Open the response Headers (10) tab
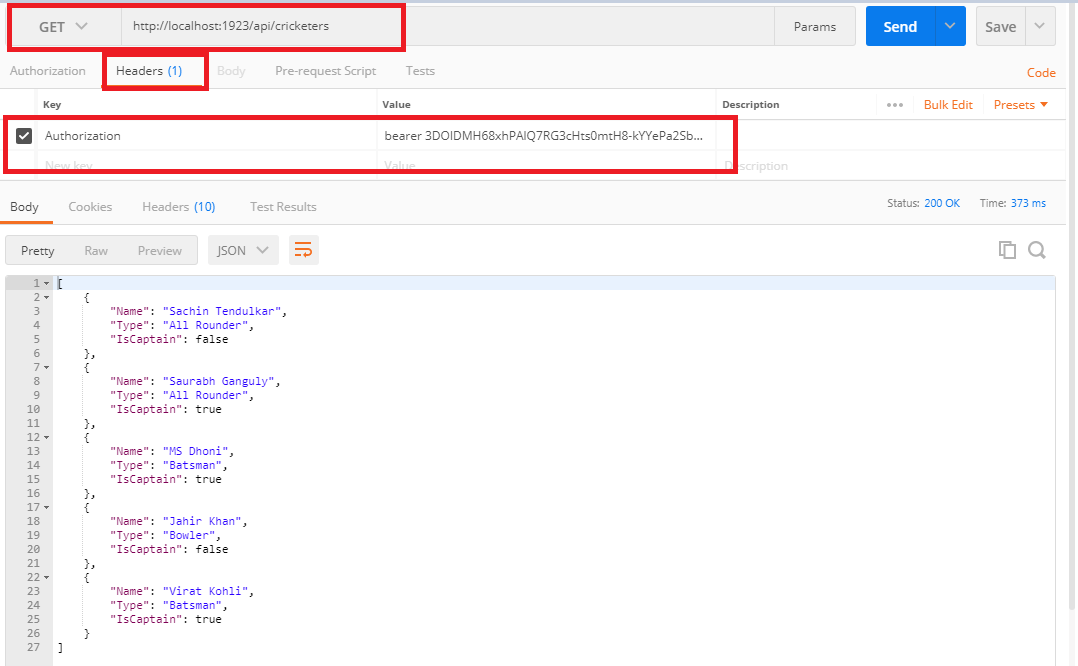 pyautogui.click(x=179, y=207)
